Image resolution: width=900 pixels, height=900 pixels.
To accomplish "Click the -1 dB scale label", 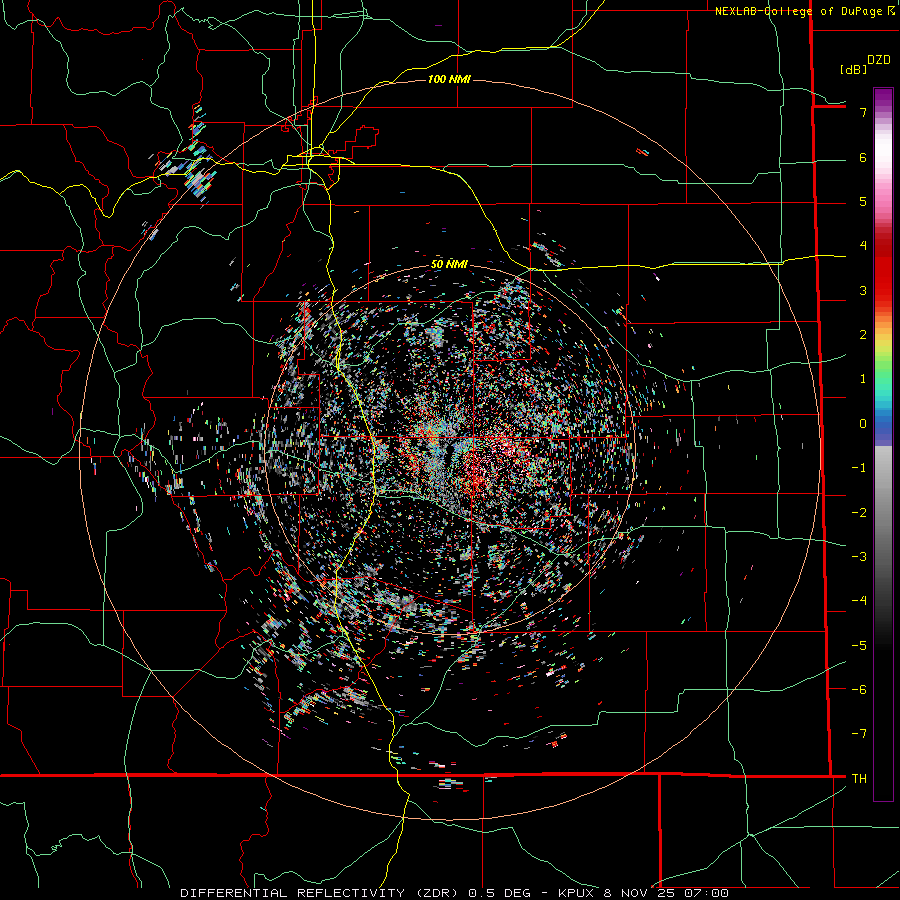I will [x=859, y=468].
